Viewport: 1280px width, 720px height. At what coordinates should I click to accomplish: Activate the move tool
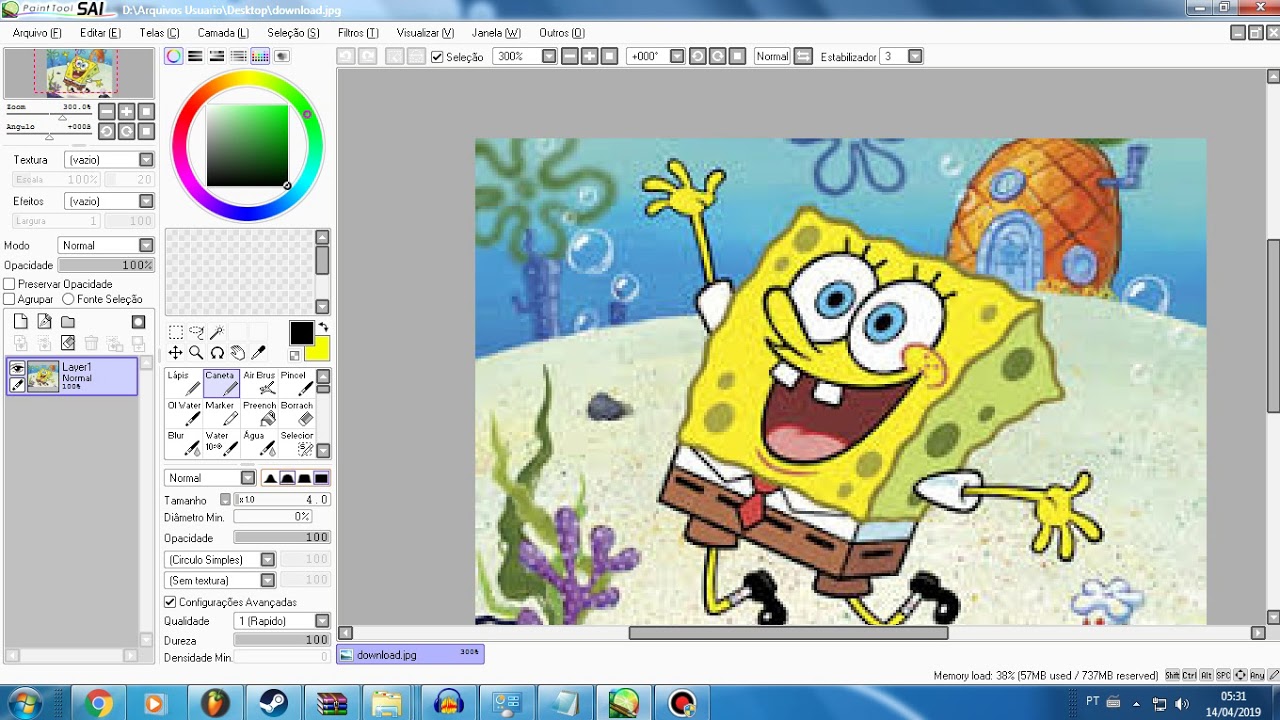click(175, 353)
